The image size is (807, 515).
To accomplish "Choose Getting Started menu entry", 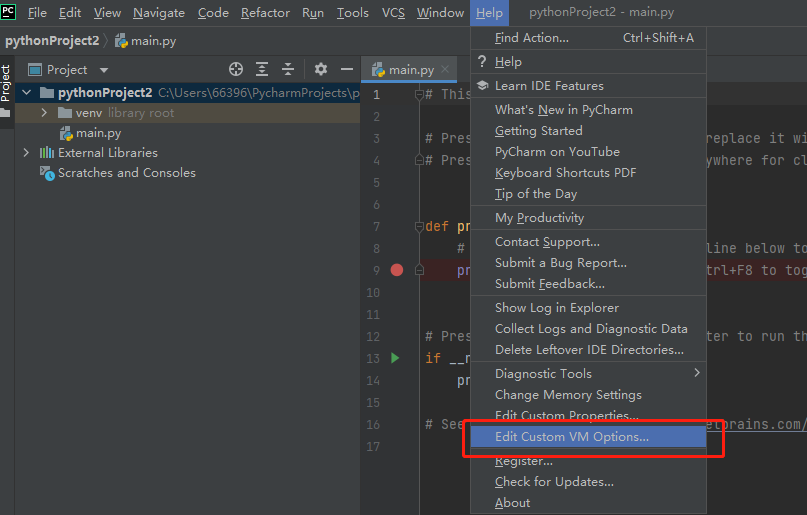I will [588, 131].
